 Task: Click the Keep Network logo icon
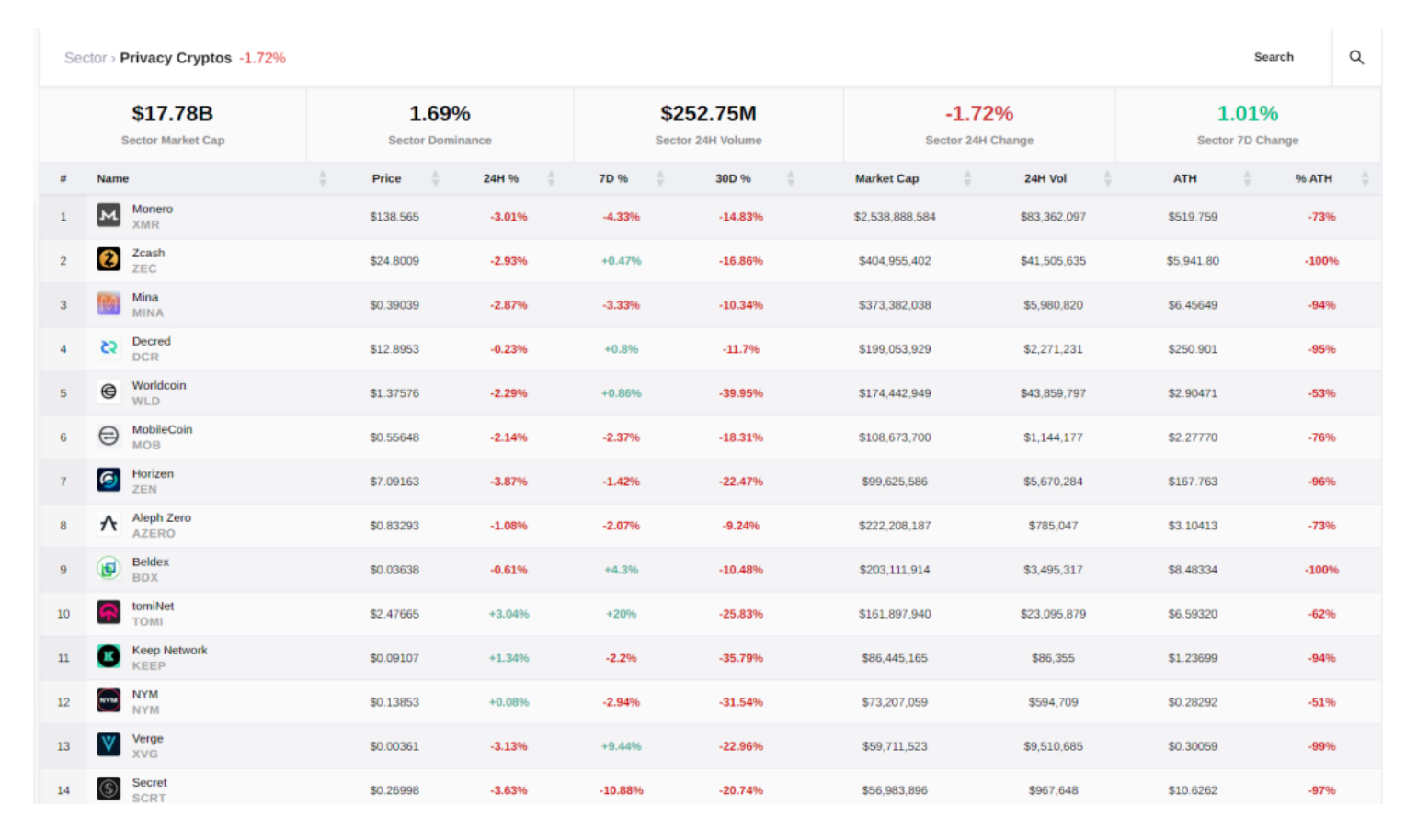pyautogui.click(x=109, y=657)
